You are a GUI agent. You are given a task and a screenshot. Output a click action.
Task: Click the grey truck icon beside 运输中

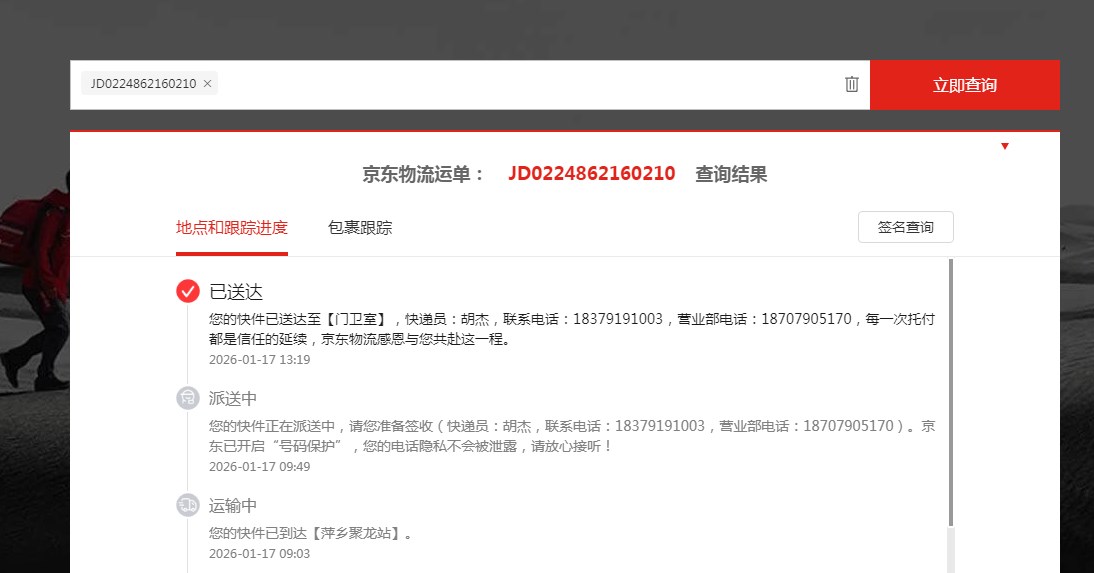[x=188, y=505]
